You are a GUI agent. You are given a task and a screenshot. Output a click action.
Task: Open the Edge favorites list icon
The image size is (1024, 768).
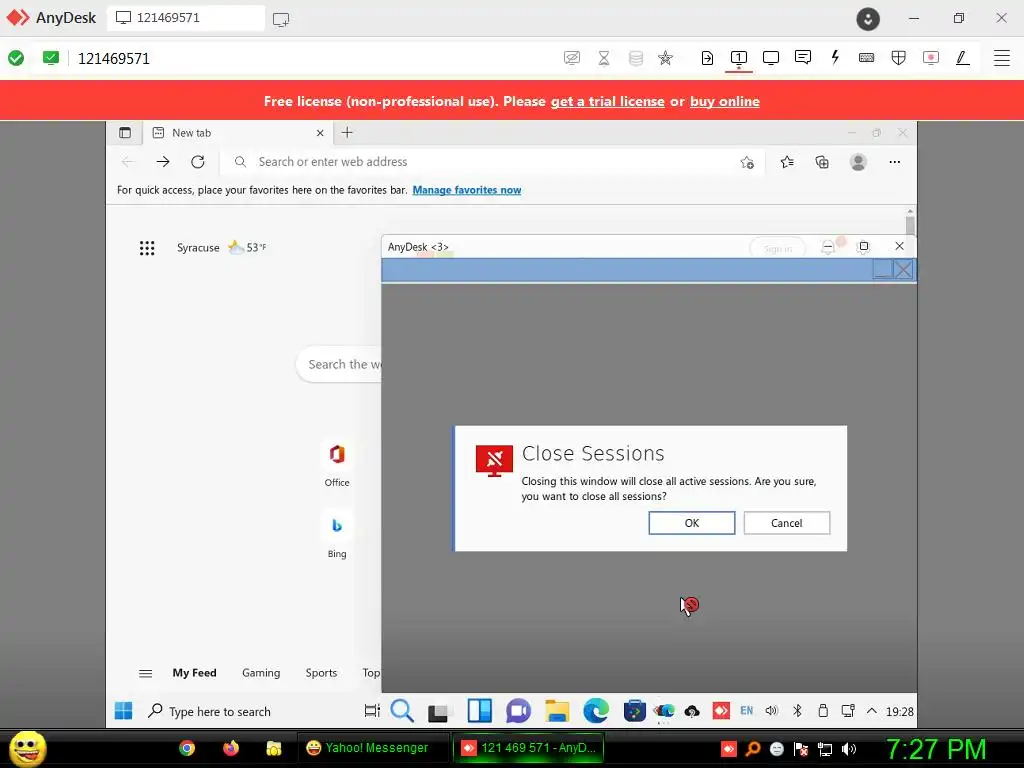787,161
